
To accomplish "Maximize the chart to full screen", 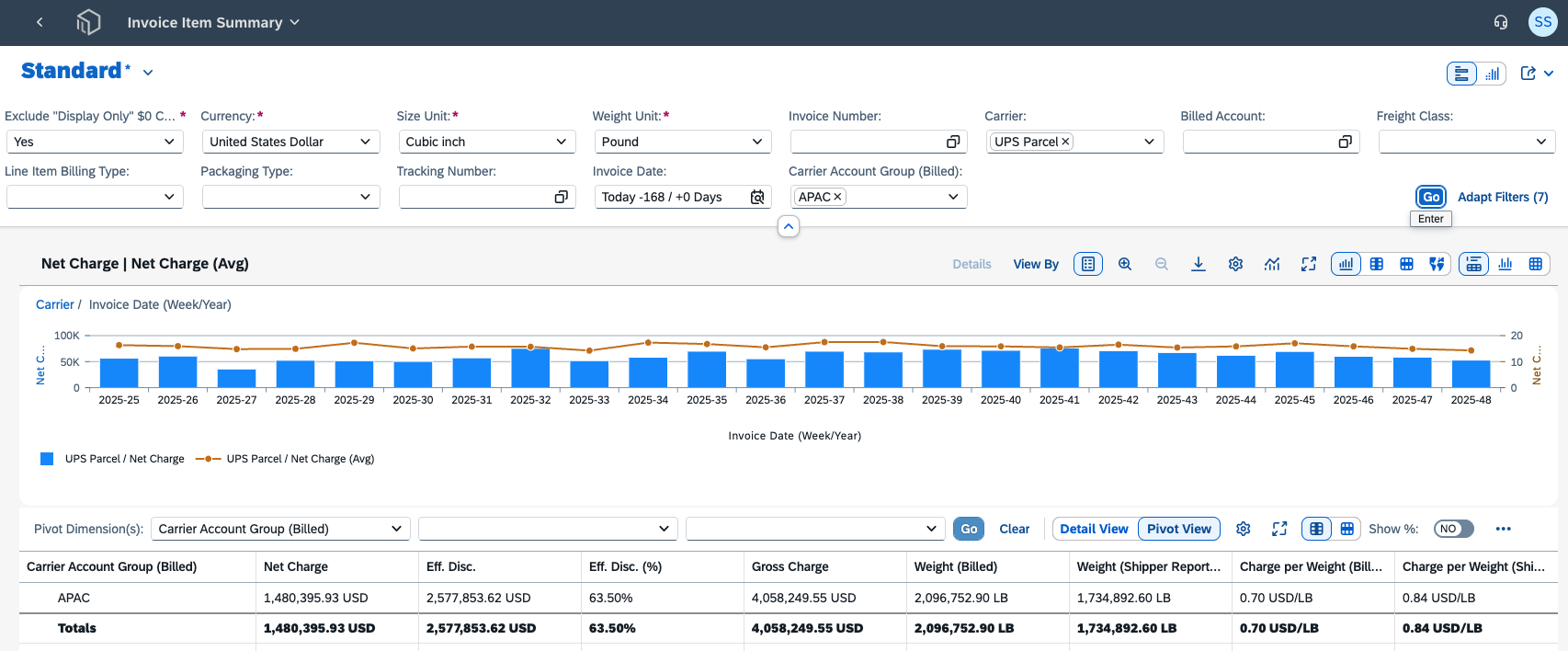I will (1309, 264).
